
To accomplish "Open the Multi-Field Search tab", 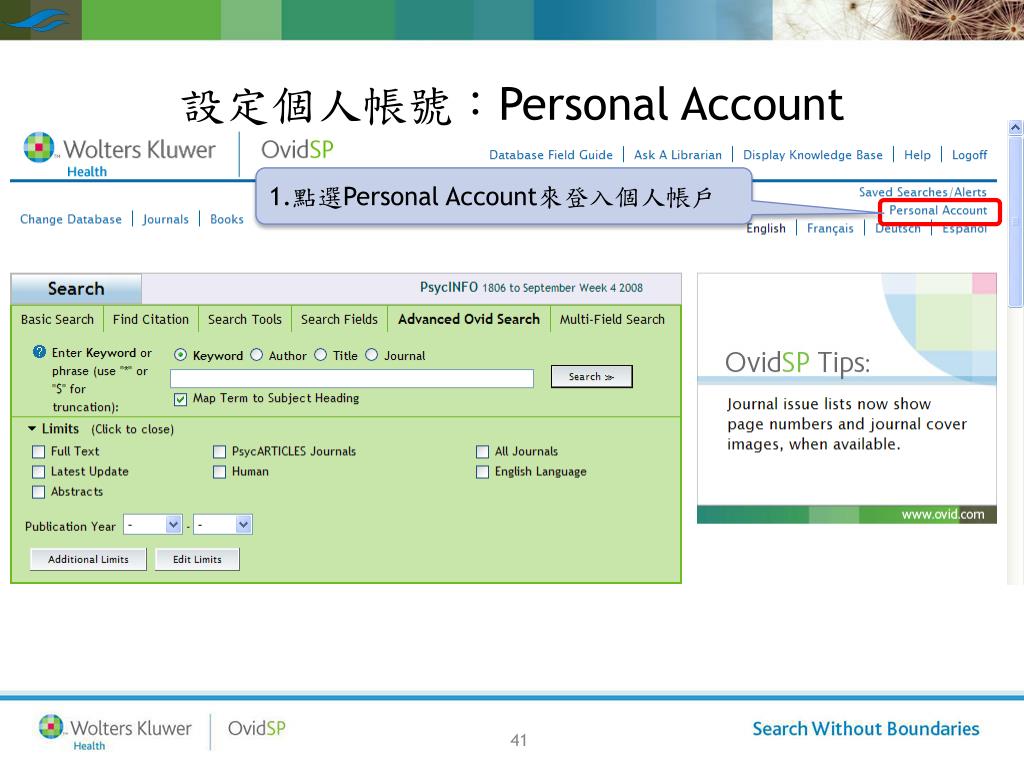I will [612, 319].
